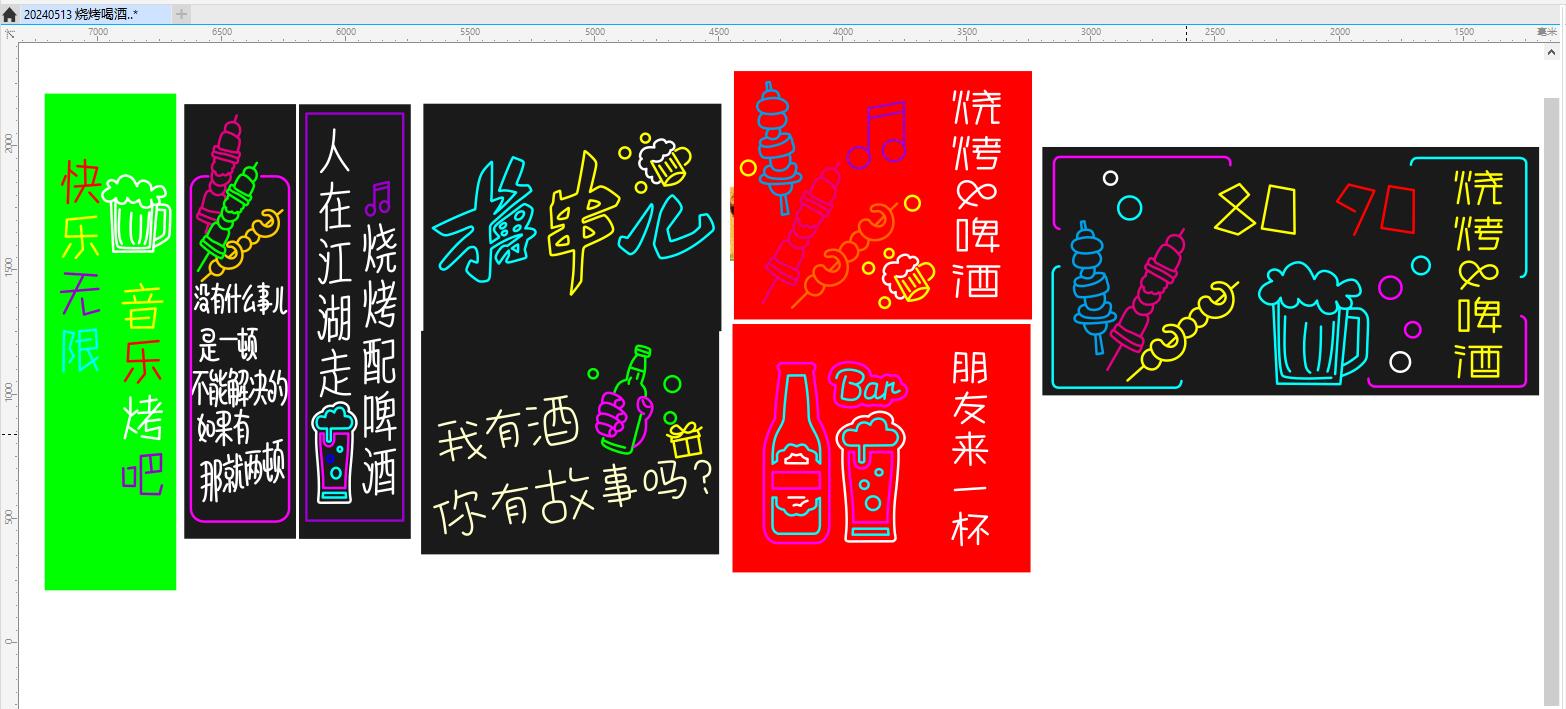Add a new document with plus button
The width and height of the screenshot is (1566, 709).
pos(181,14)
